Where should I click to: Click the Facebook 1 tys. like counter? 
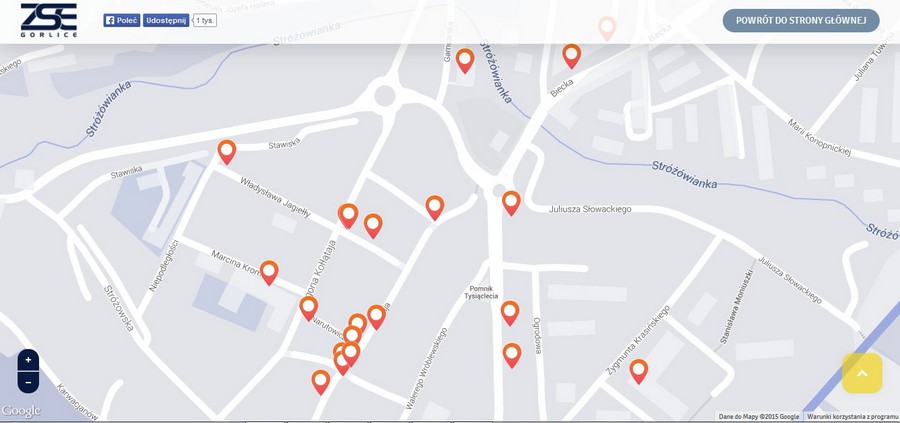(204, 20)
